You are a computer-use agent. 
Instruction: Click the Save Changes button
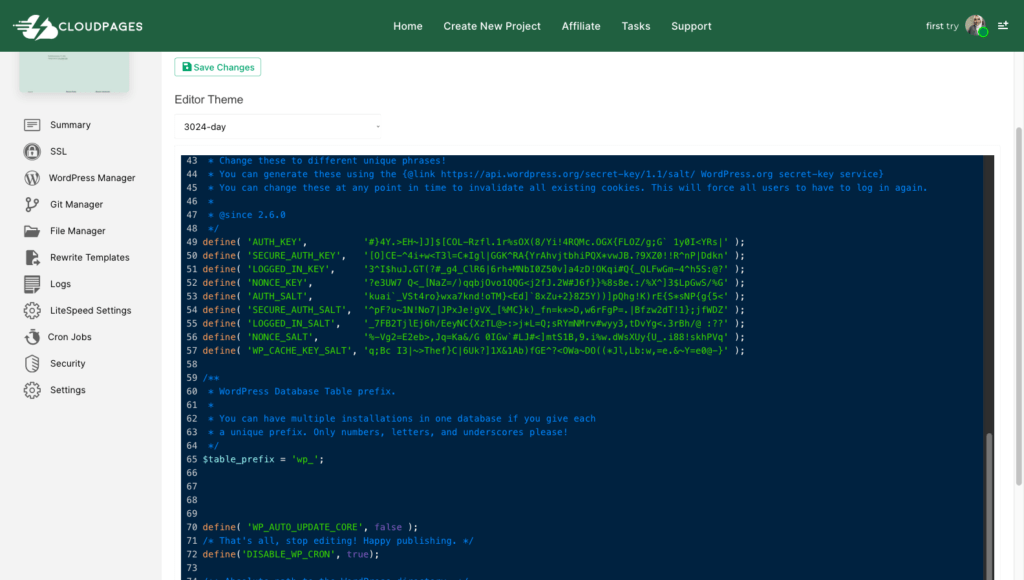(217, 67)
